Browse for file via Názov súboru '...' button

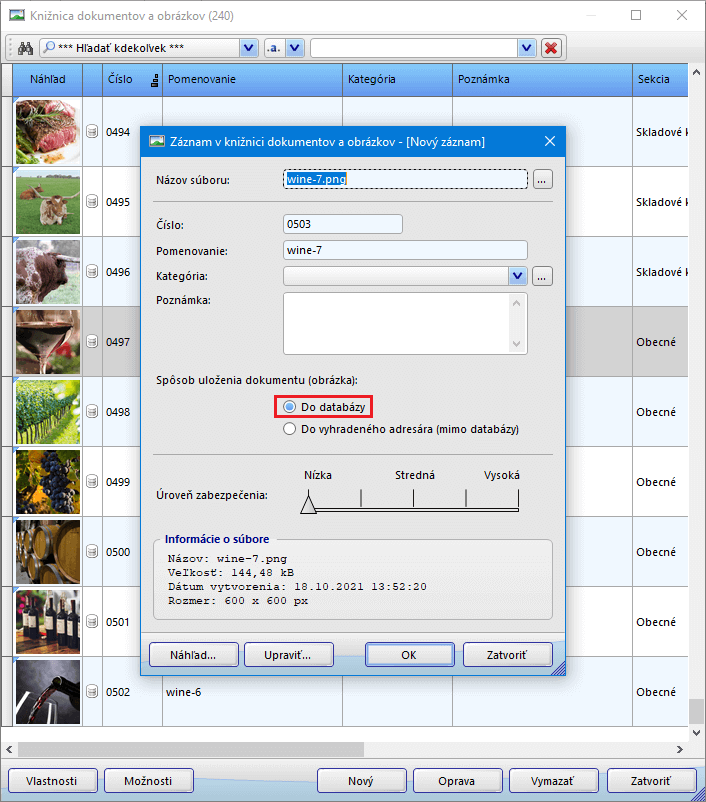click(542, 180)
